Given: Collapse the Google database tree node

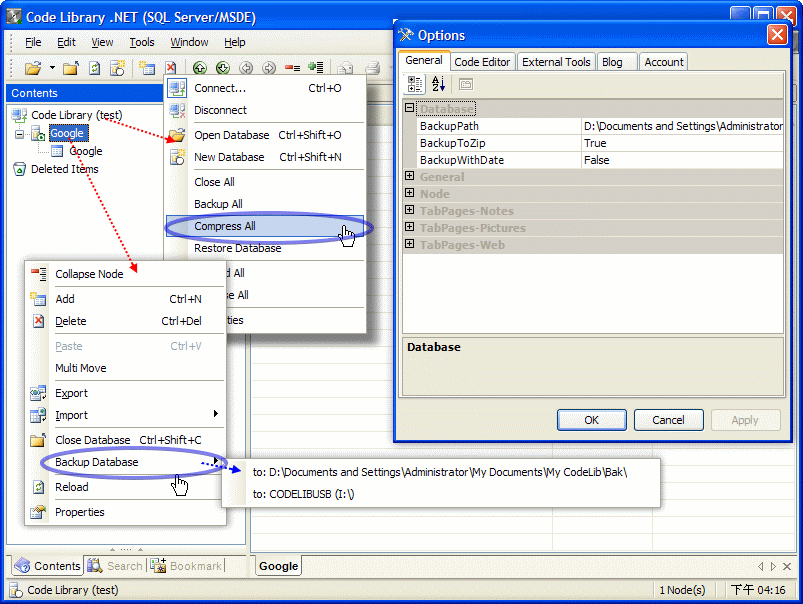Looking at the screenshot, I should tap(19, 134).
